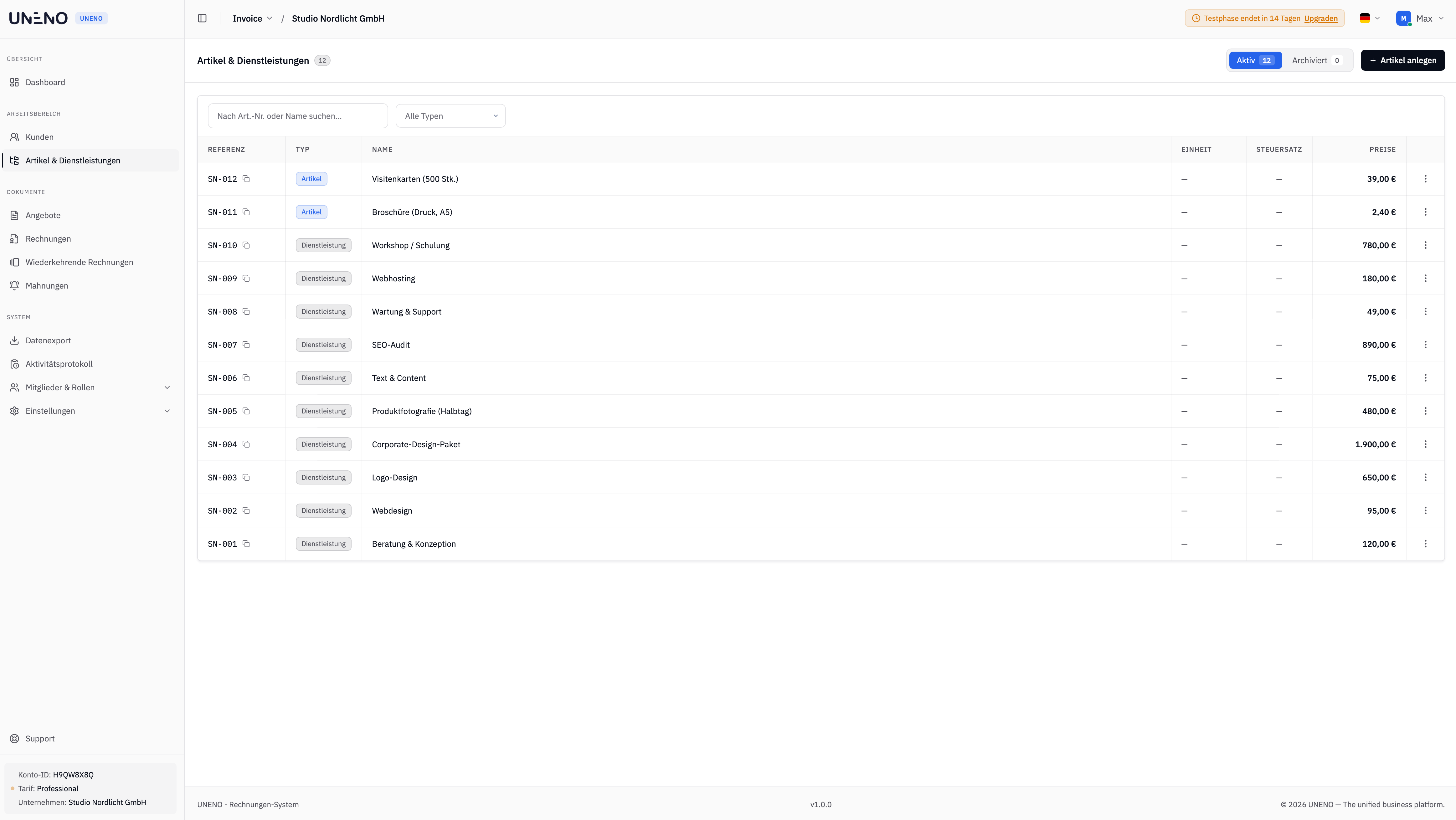Open row actions for Wartung & Support
This screenshot has width=1456, height=820.
point(1426,311)
